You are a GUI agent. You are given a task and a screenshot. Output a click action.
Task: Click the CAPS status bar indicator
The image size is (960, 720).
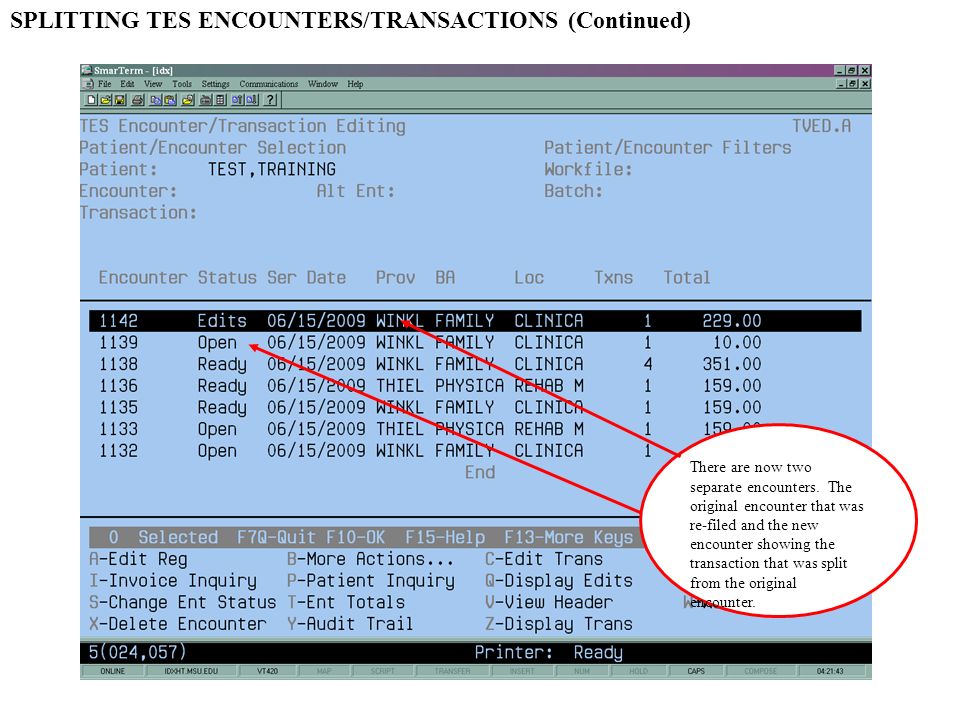pos(696,671)
